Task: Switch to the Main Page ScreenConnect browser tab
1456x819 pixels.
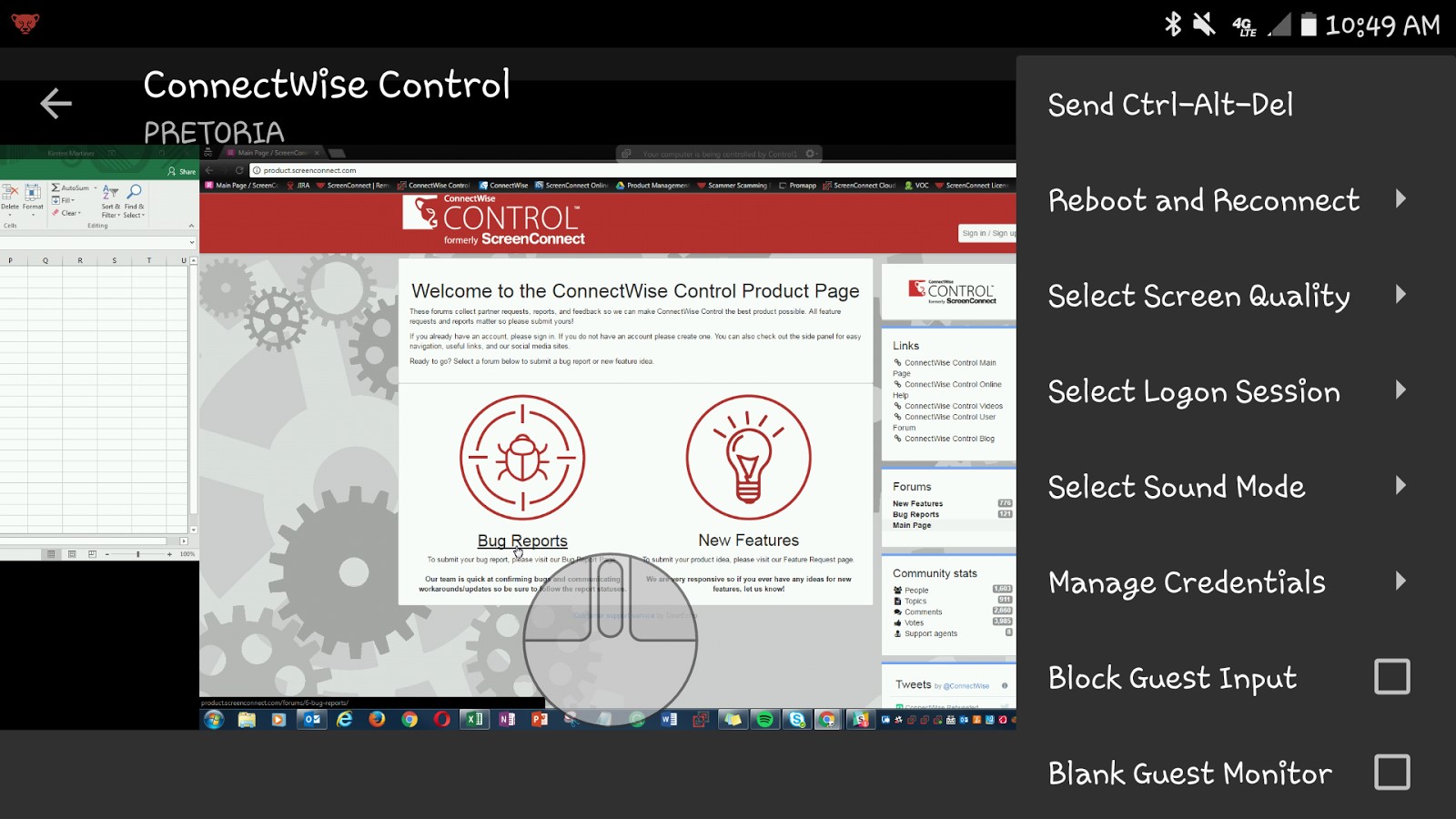Action: click(x=271, y=154)
